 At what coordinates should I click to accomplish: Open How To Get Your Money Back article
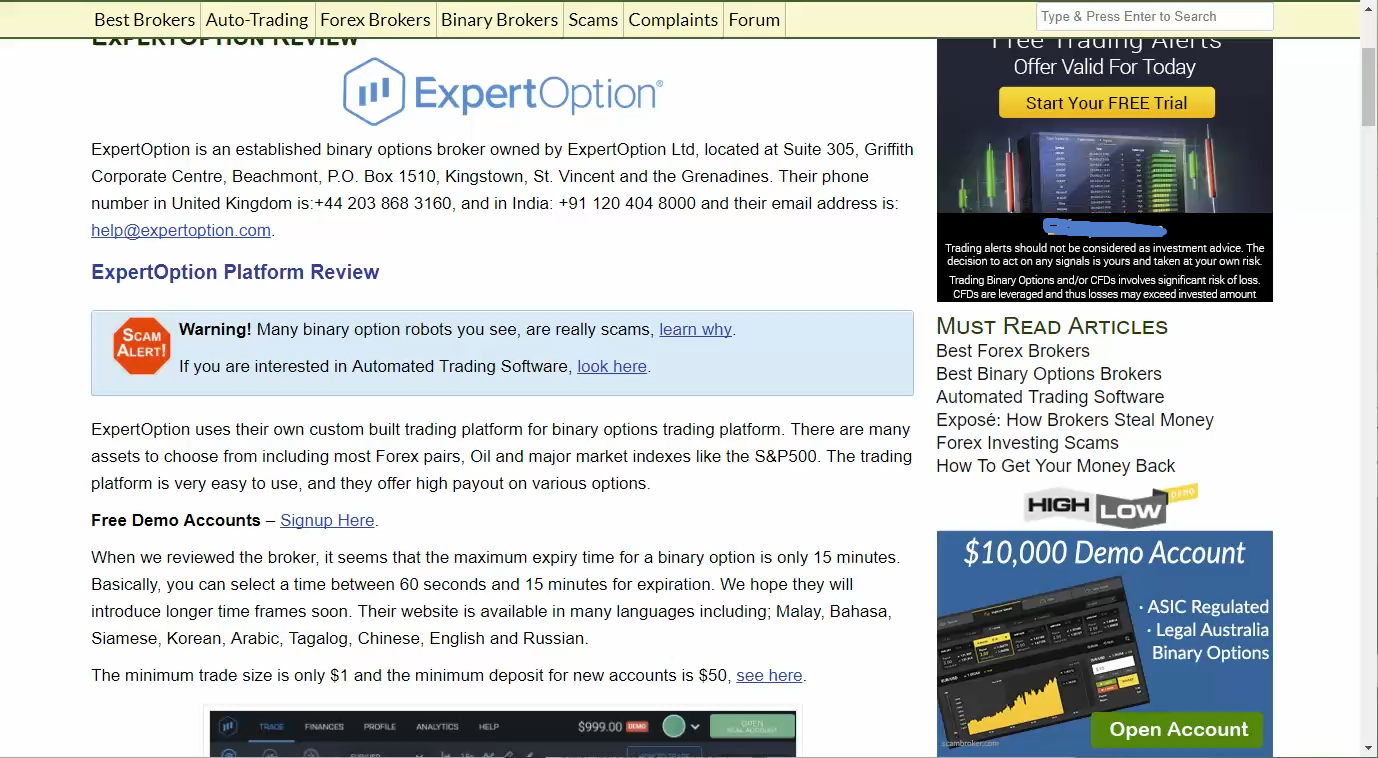[1055, 466]
